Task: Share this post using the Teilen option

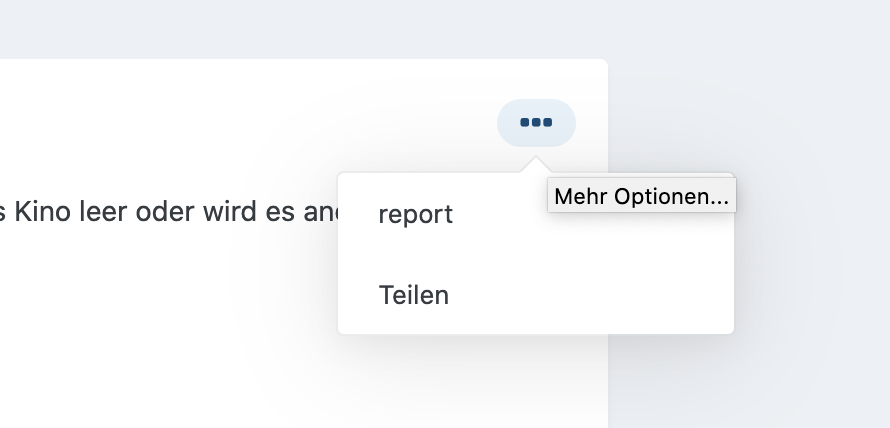Action: pos(414,295)
